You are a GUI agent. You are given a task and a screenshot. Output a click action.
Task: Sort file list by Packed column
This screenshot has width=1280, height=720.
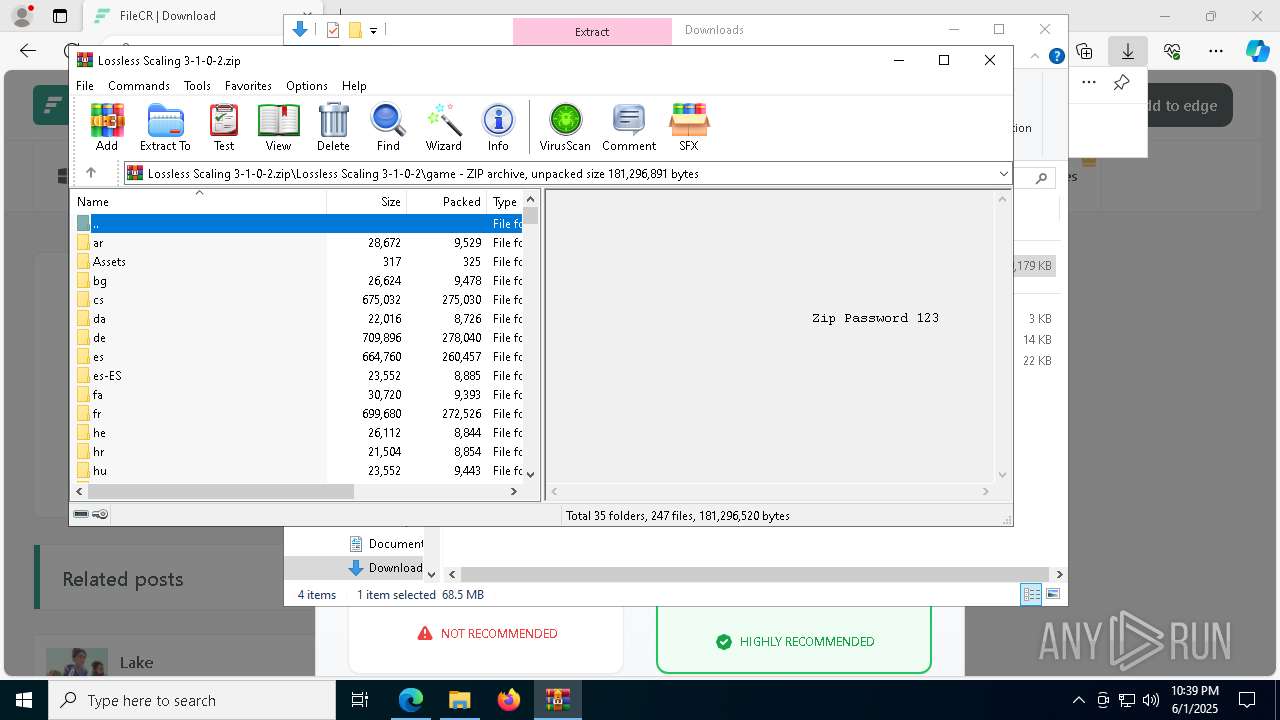447,201
